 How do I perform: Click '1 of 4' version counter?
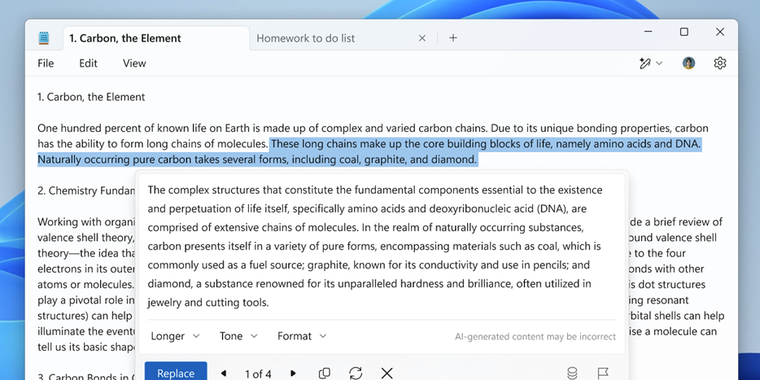point(258,374)
